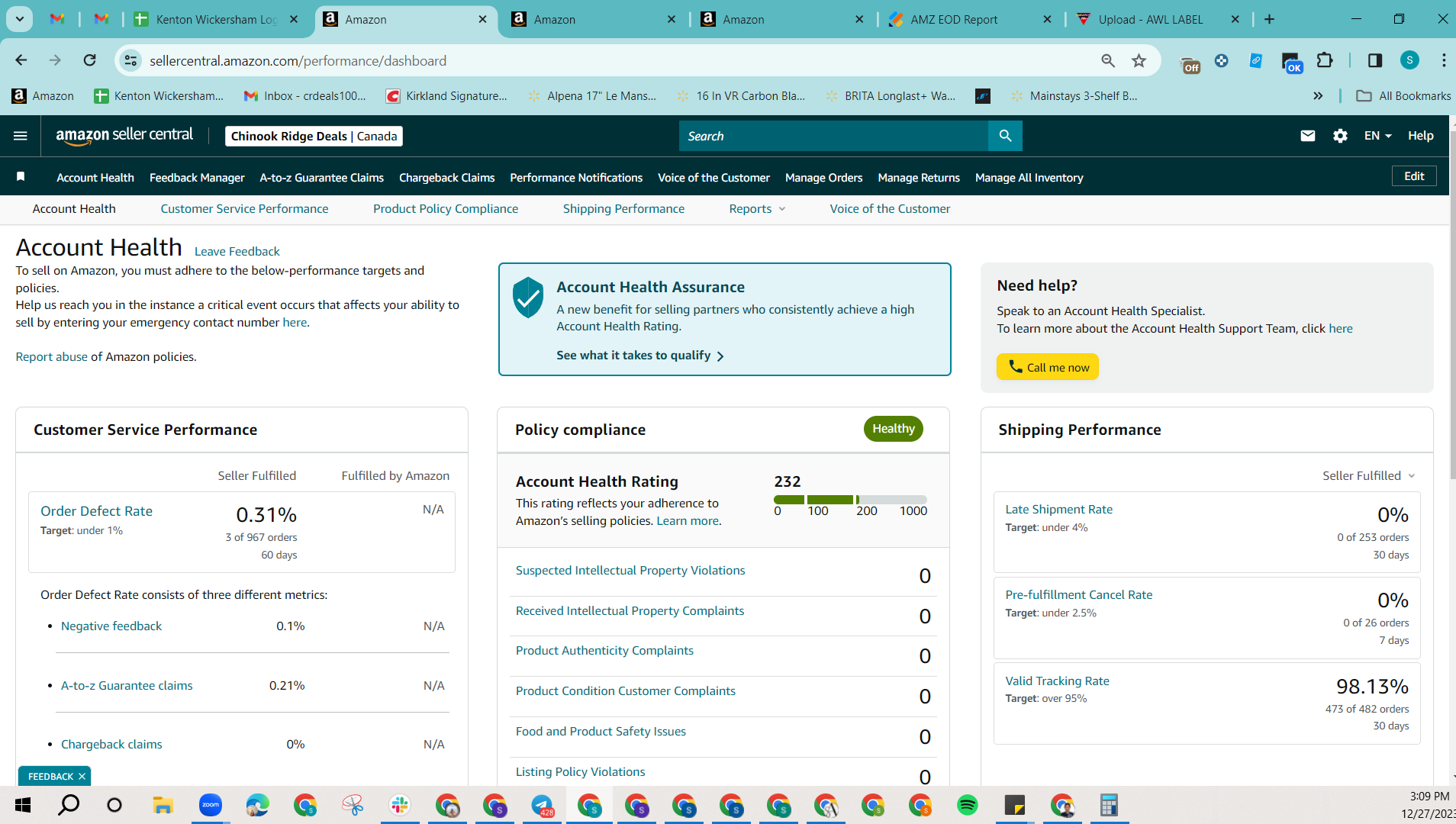This screenshot has width=1456, height=824.
Task: Switch to the Kenton Wickersham Log tab
Action: point(217,19)
